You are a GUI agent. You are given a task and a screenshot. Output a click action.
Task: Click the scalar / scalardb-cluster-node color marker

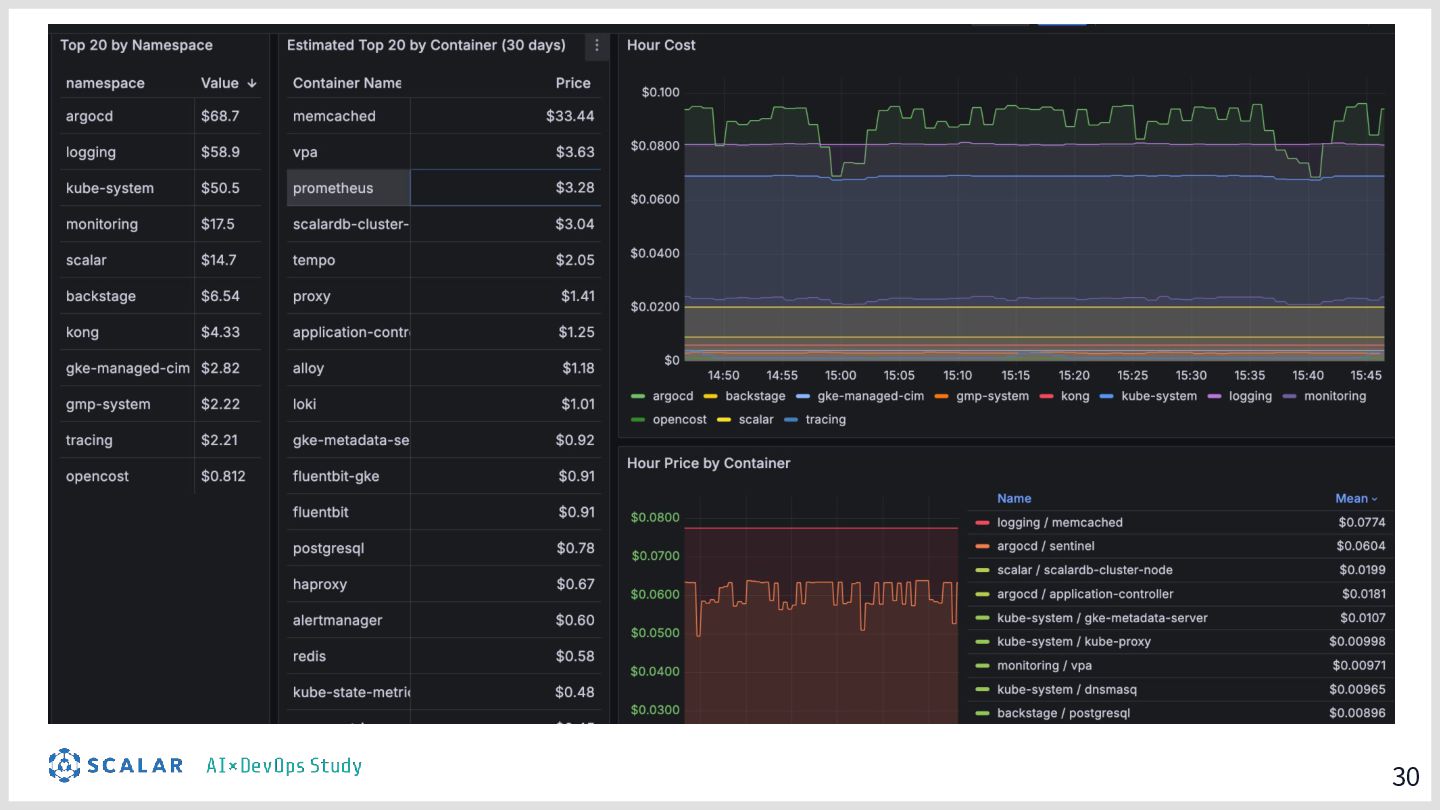[982, 570]
